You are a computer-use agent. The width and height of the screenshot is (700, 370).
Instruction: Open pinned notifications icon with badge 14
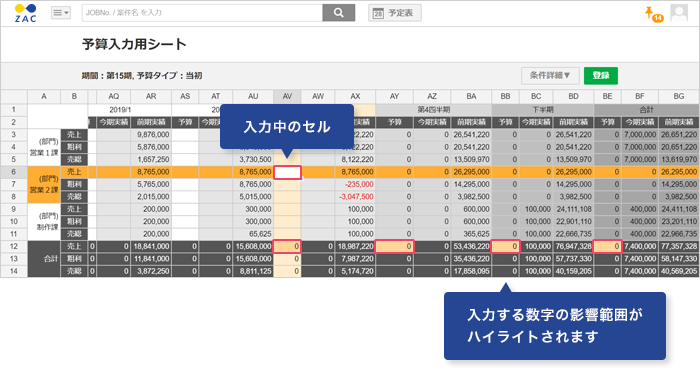pyautogui.click(x=654, y=14)
